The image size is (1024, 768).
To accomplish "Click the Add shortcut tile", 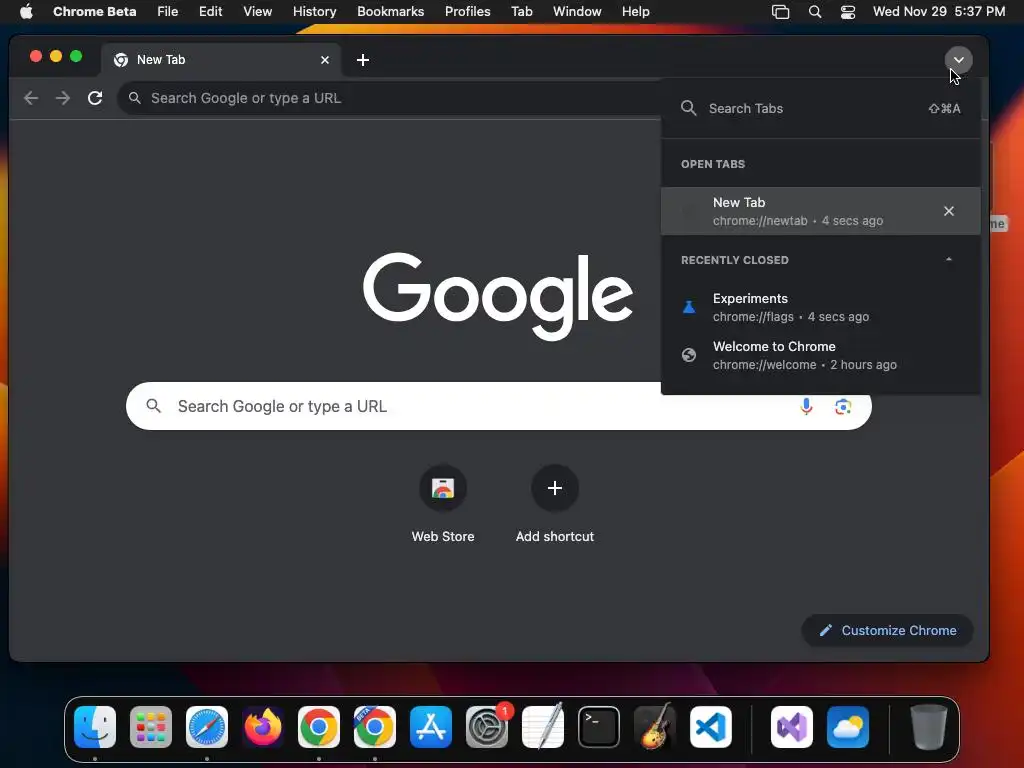I will tap(554, 504).
